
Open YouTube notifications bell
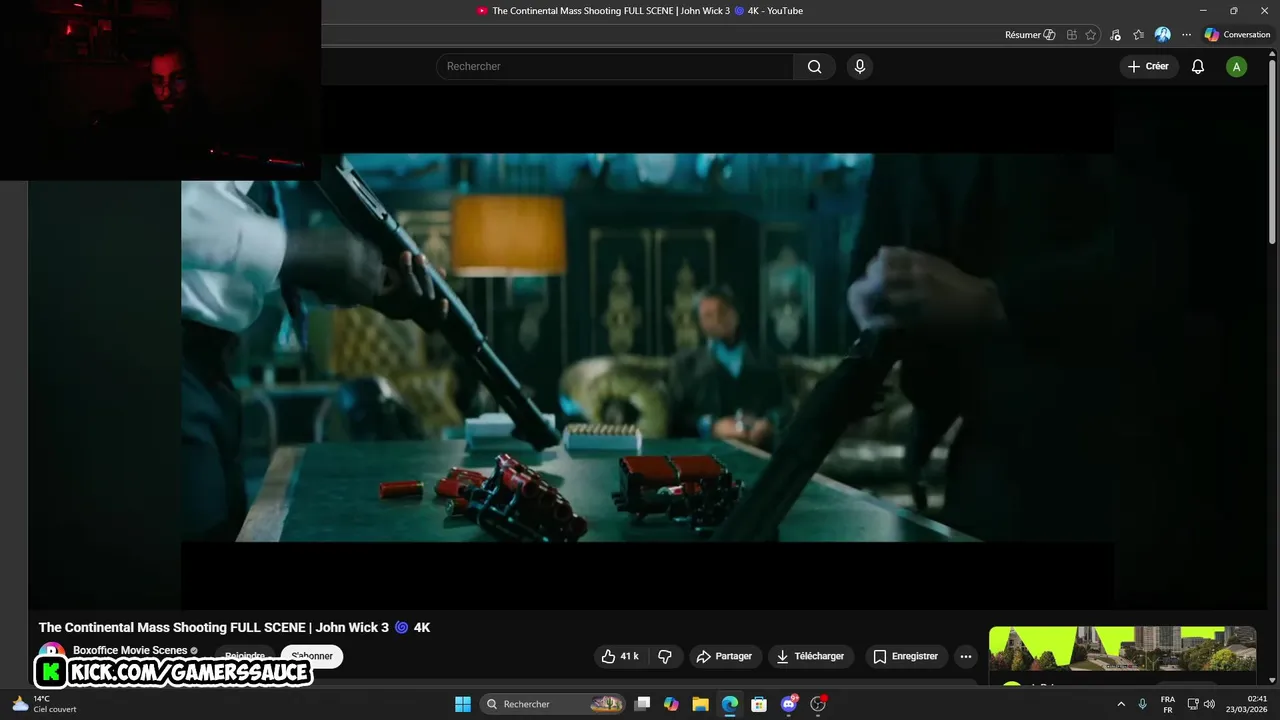click(1197, 67)
